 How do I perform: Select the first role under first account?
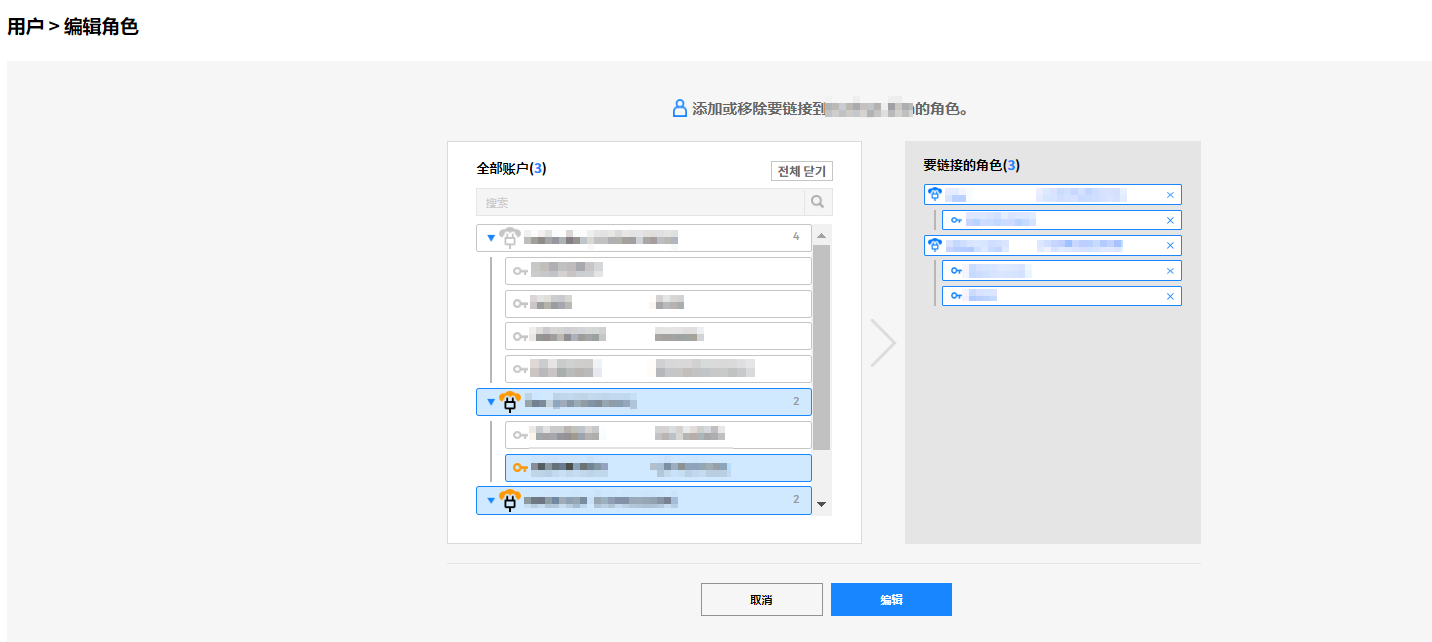(x=658, y=271)
